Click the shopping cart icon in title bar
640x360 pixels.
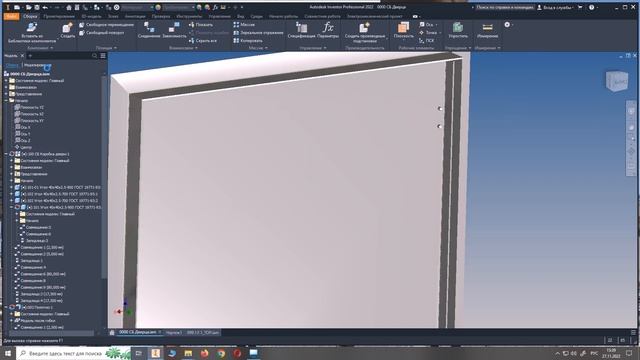coord(580,7)
